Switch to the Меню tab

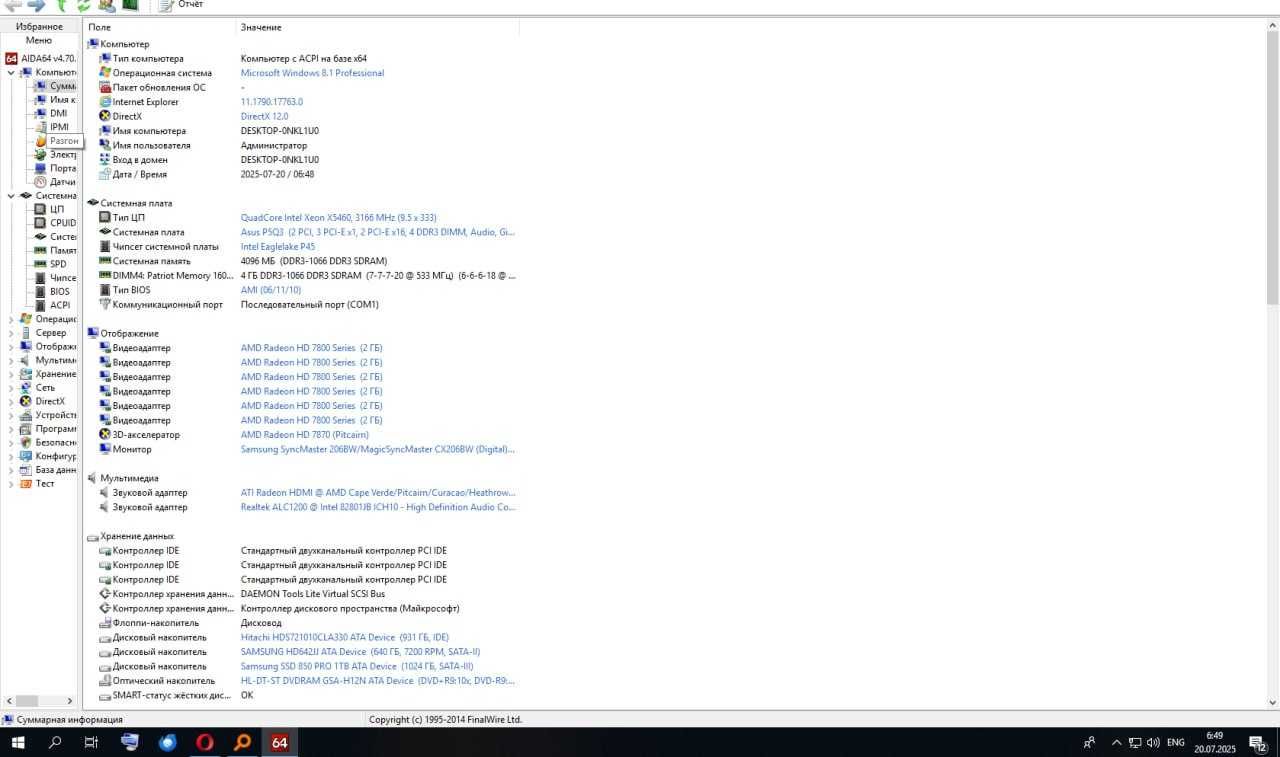coord(39,40)
